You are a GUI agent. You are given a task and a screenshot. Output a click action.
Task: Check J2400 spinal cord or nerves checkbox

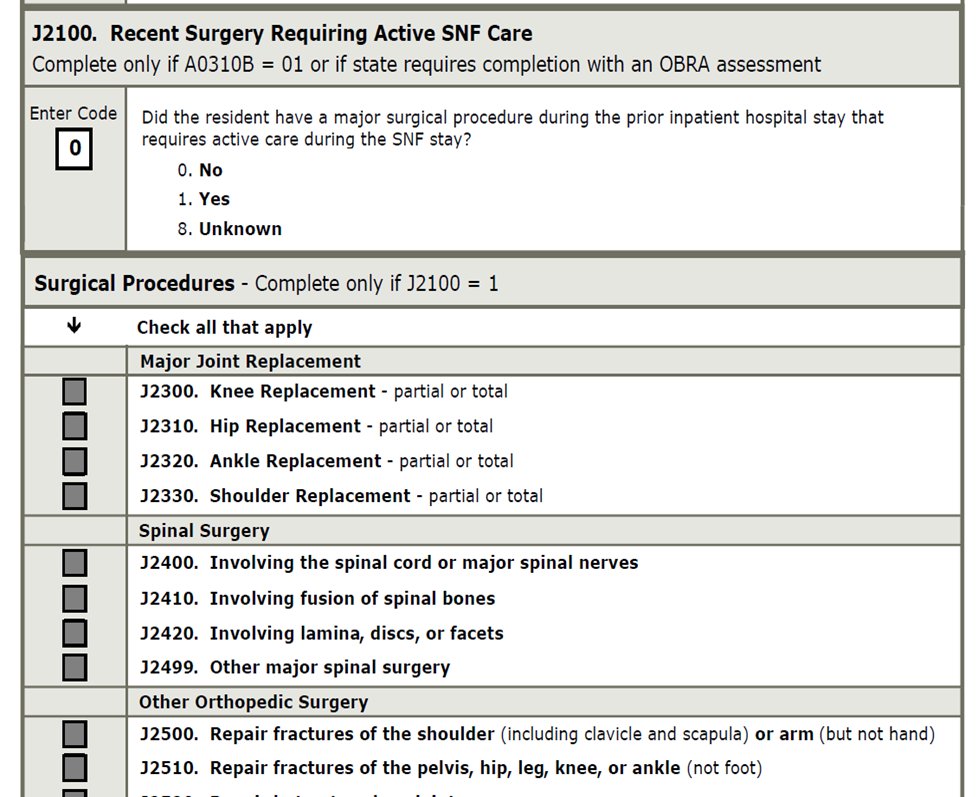pyautogui.click(x=74, y=564)
